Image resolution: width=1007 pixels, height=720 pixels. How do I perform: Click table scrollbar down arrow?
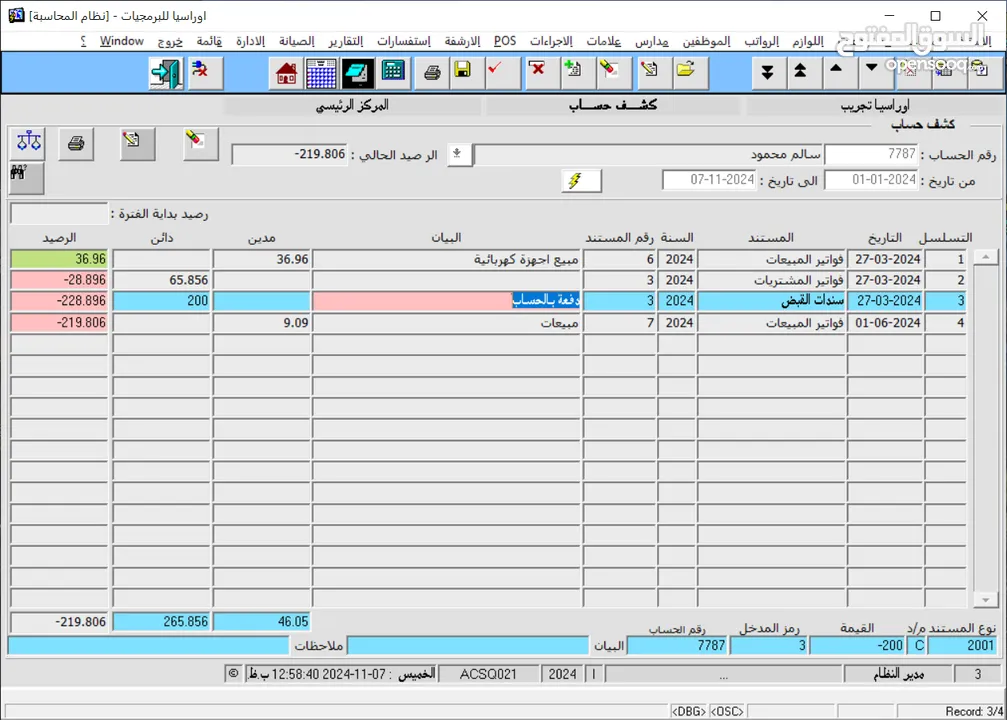[x=985, y=600]
